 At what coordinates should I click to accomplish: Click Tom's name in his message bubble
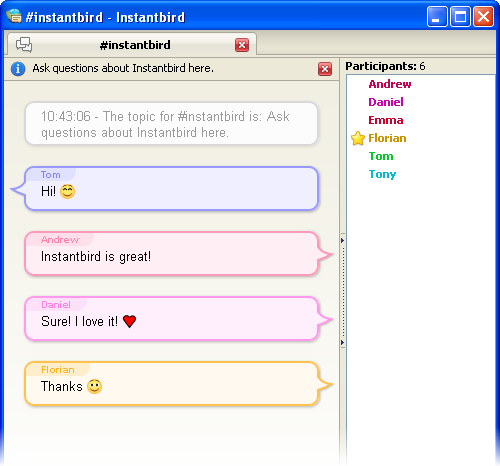pyautogui.click(x=51, y=175)
